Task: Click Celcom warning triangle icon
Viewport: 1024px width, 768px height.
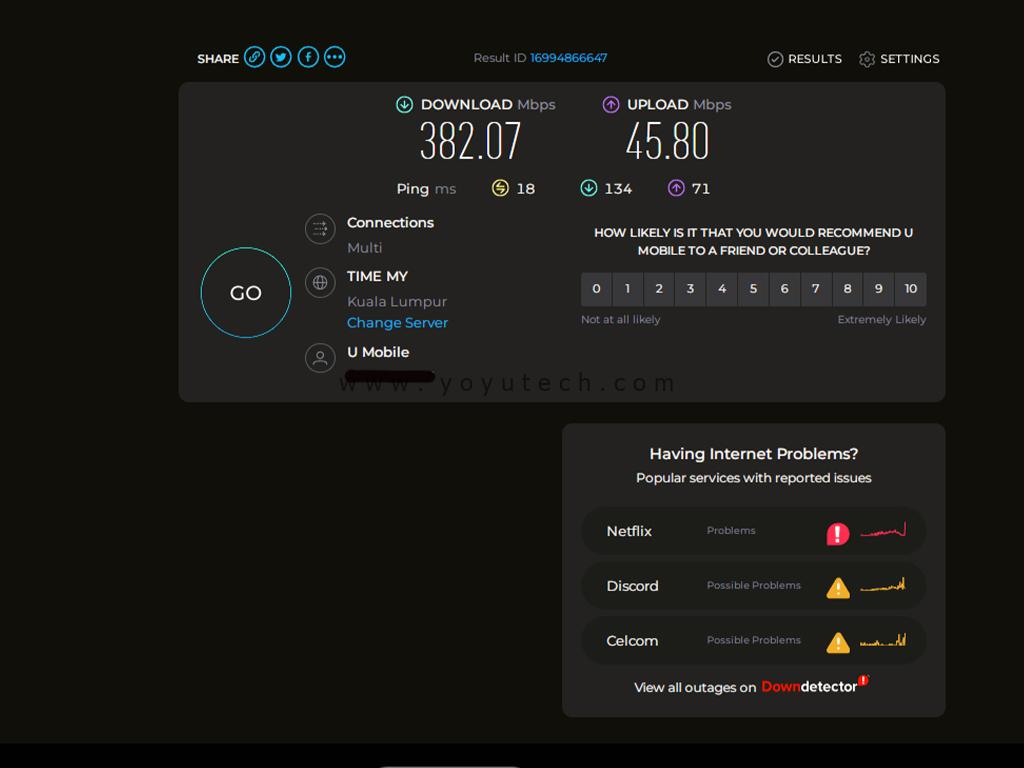Action: 838,643
